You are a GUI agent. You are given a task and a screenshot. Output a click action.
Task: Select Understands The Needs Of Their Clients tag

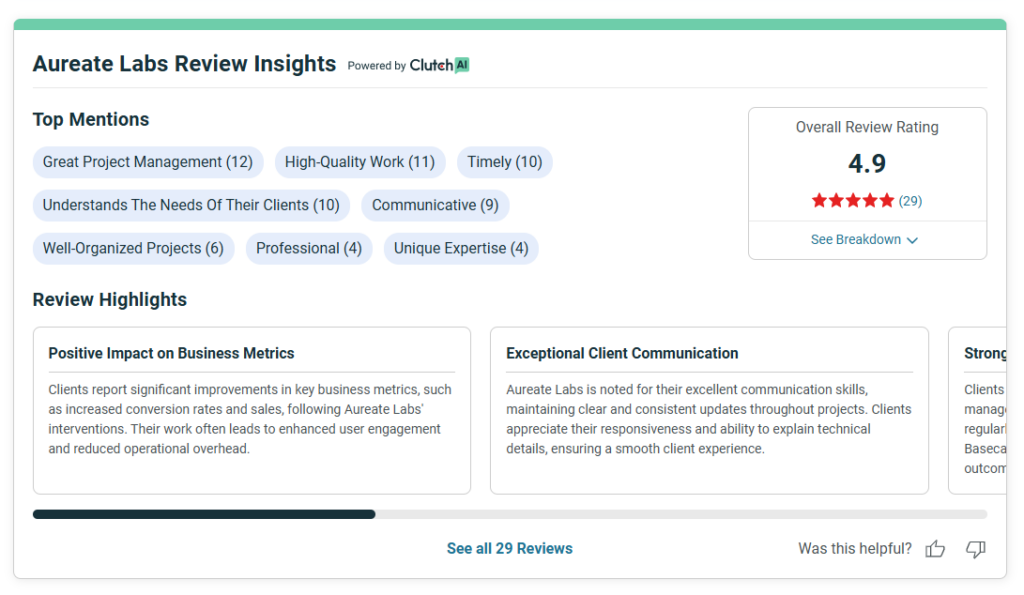[191, 205]
